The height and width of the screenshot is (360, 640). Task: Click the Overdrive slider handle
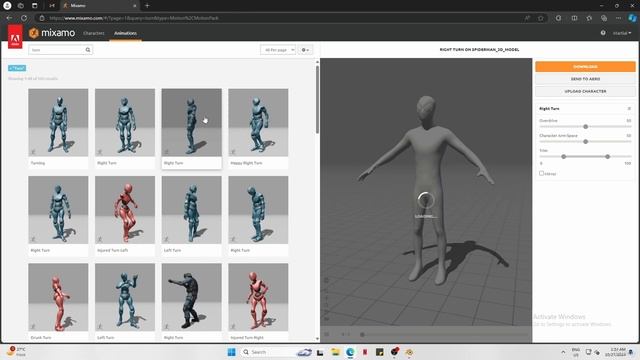tap(585, 127)
